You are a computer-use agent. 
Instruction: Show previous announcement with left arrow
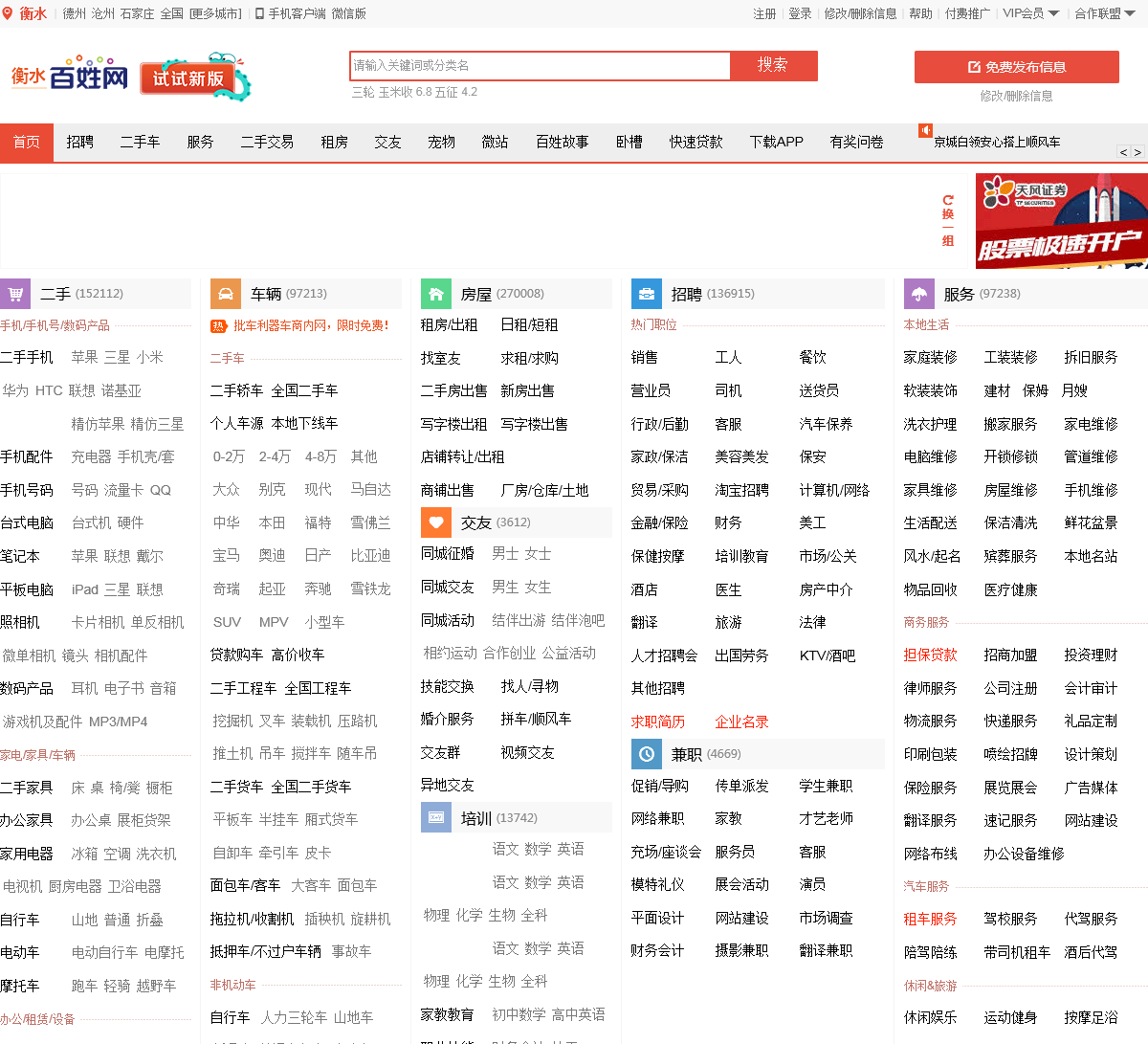[x=1124, y=152]
